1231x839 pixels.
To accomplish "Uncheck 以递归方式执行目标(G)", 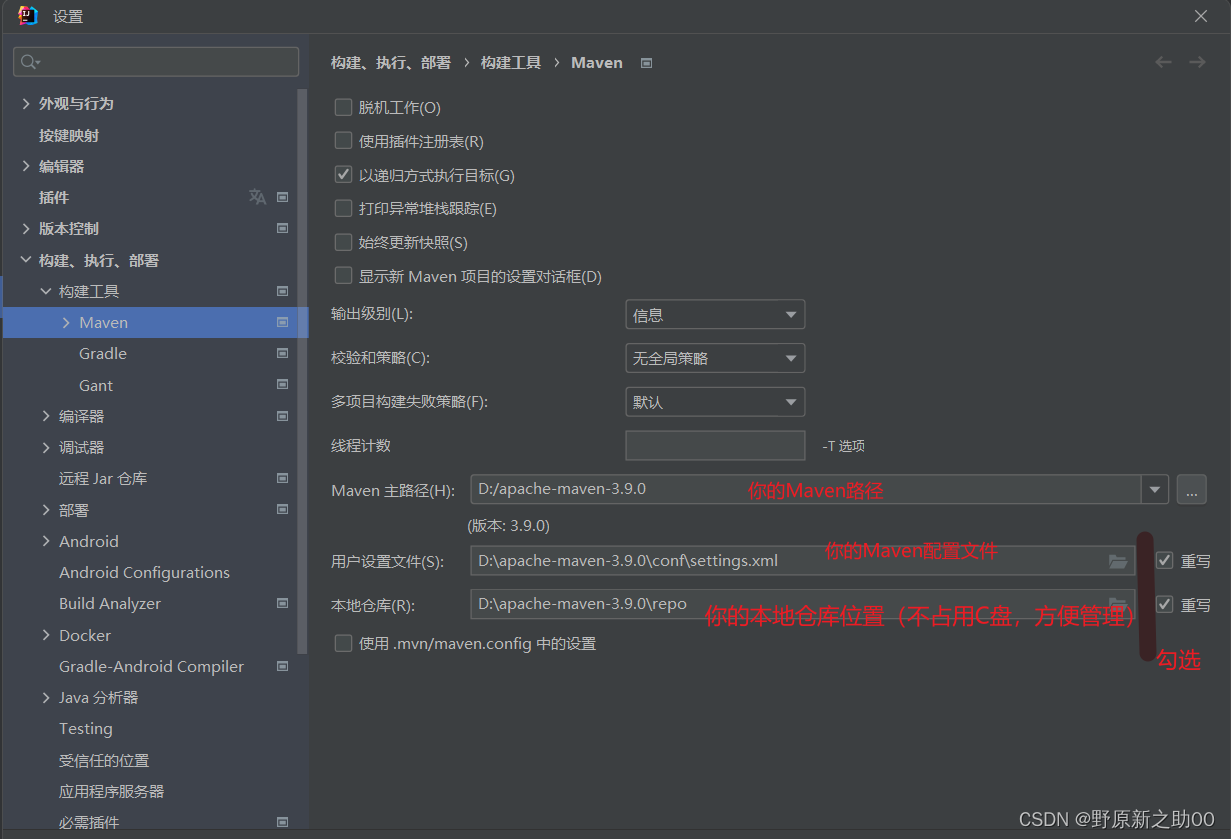I will (343, 174).
